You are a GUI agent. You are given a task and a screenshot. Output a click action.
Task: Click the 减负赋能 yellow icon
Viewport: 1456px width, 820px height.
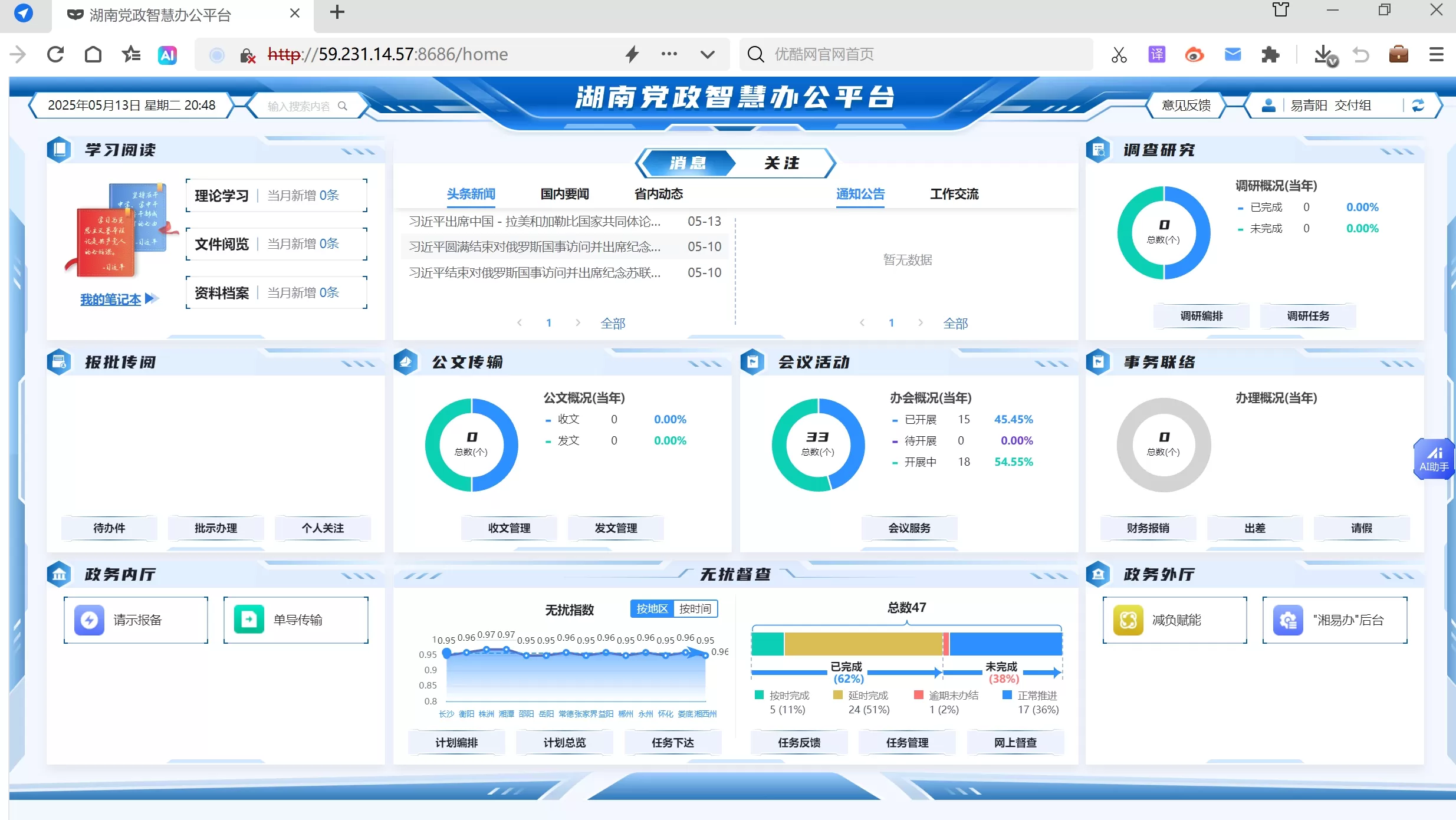pos(1128,620)
